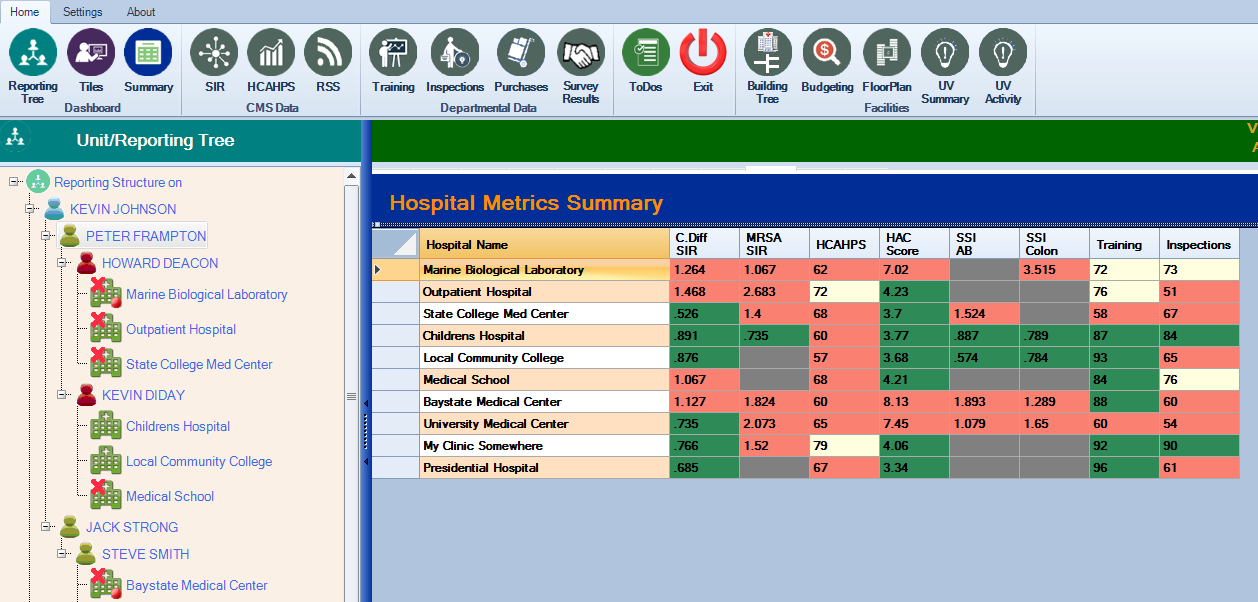The image size is (1258, 602).
Task: Collapse the HOWARD DEACON node
Action: tap(62, 264)
